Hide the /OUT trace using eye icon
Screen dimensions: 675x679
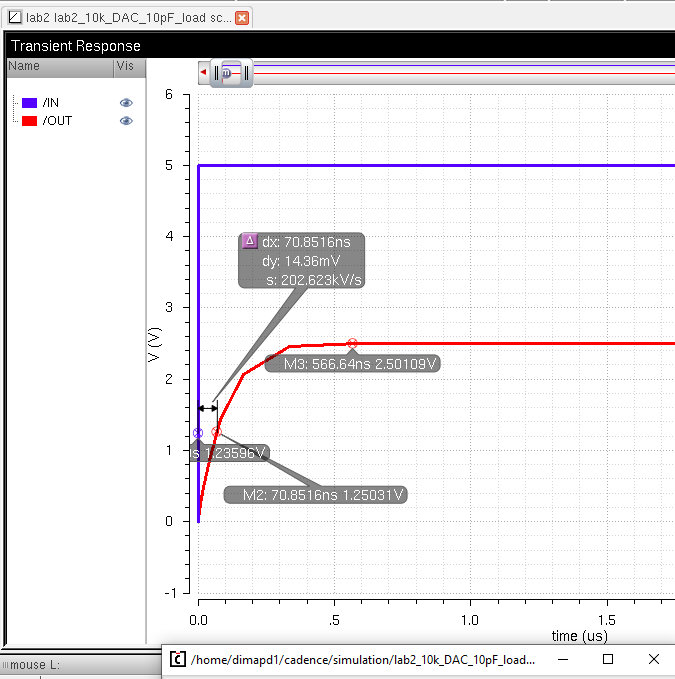(x=126, y=121)
